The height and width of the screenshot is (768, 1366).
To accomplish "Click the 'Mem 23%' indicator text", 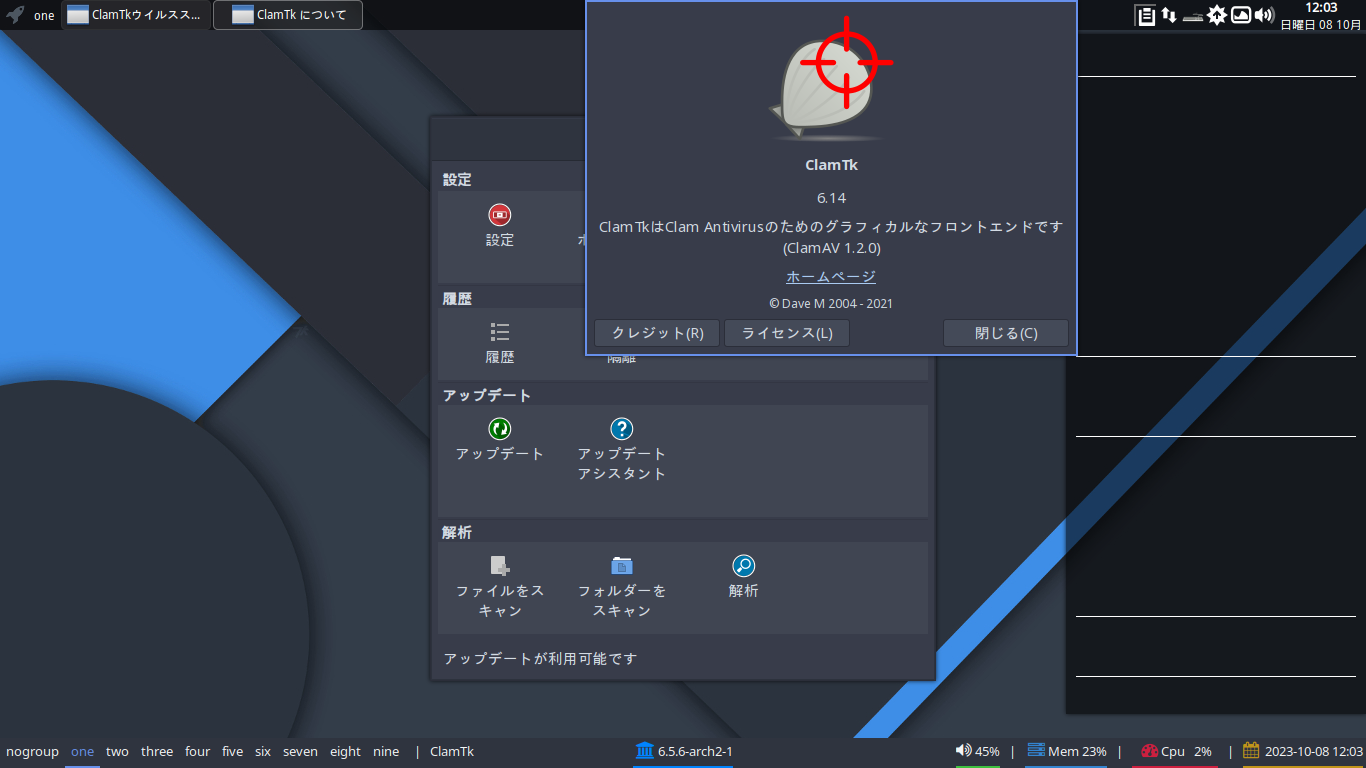I will coord(1077,752).
